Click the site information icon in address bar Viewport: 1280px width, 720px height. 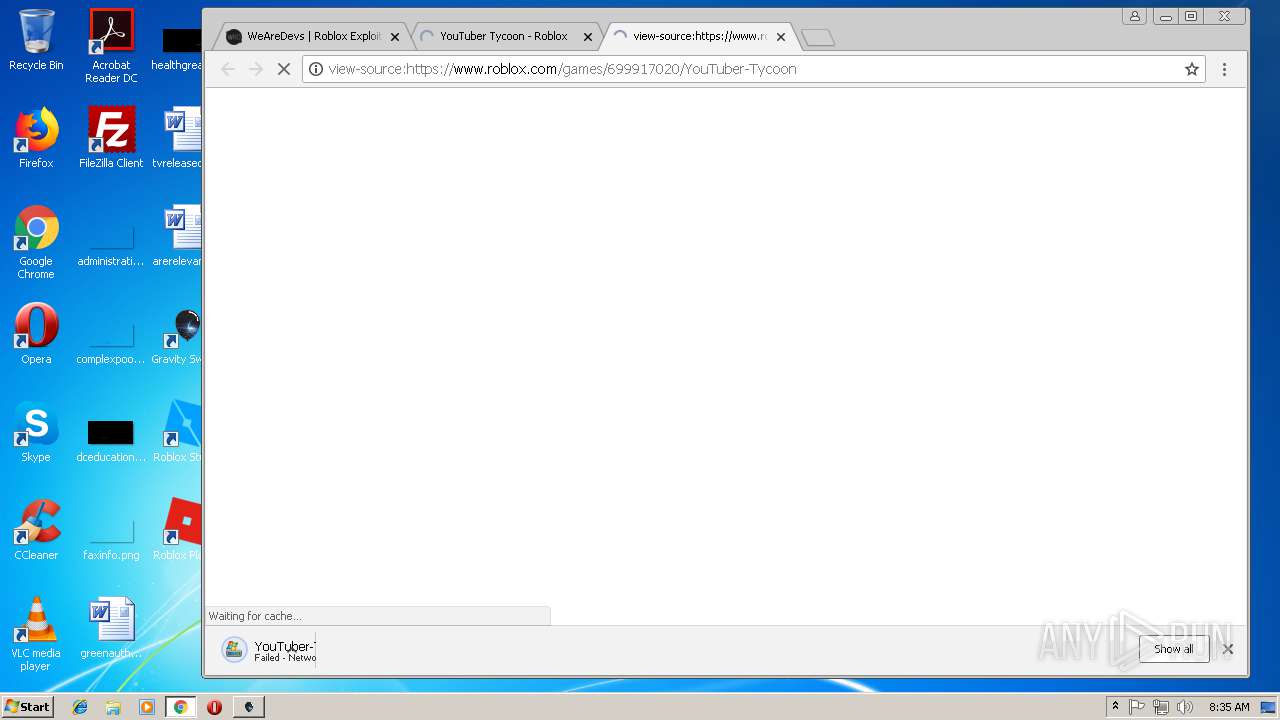[x=316, y=69]
